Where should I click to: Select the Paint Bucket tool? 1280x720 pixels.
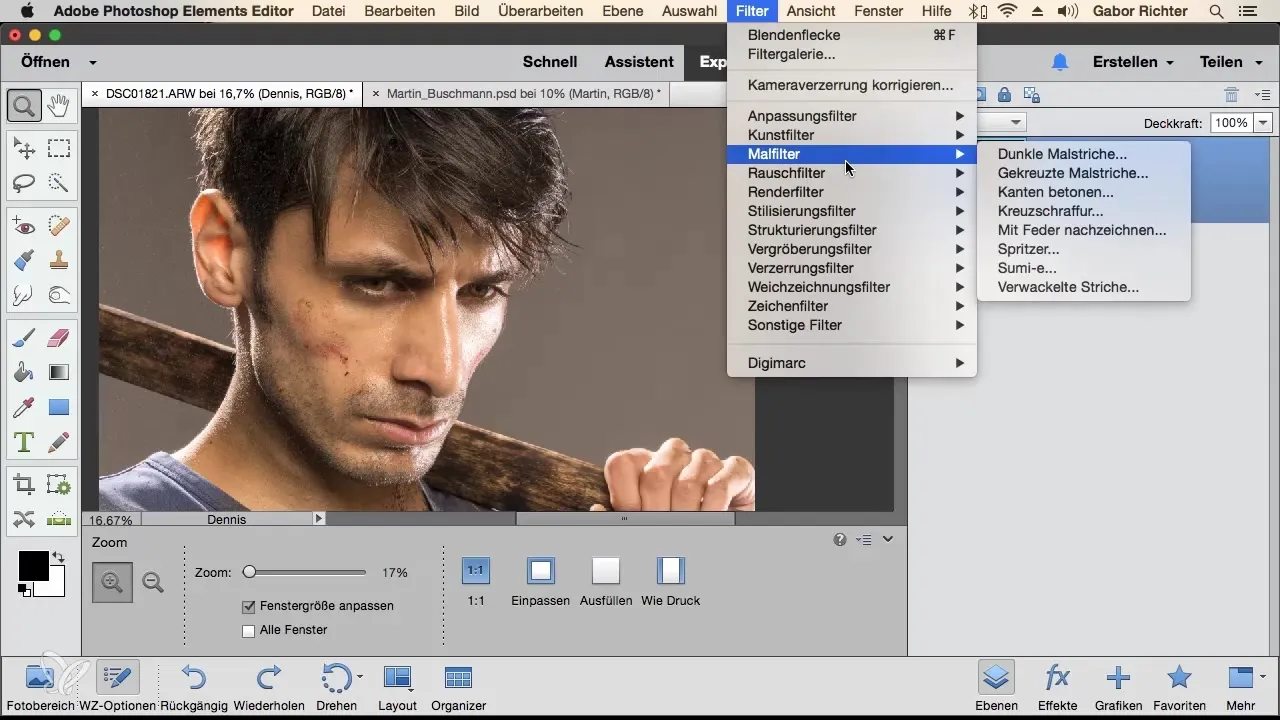coord(24,373)
